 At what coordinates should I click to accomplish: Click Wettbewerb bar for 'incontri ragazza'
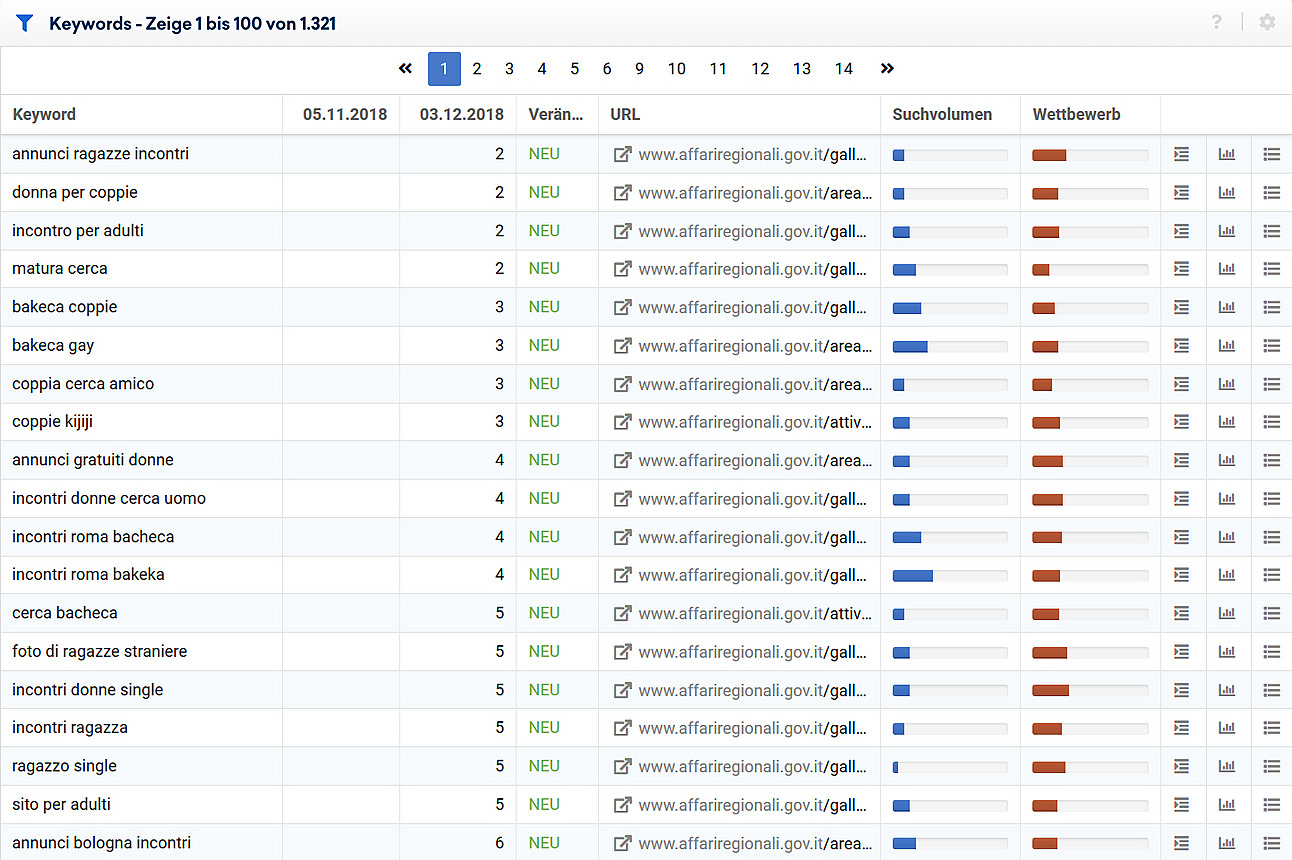(1089, 728)
